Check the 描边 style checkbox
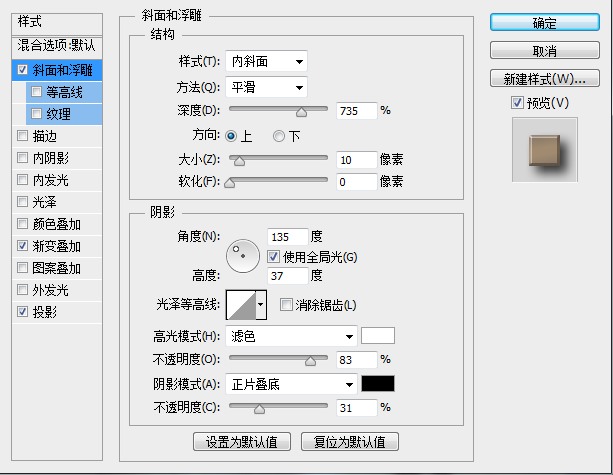This screenshot has height=475, width=613. [x=22, y=136]
